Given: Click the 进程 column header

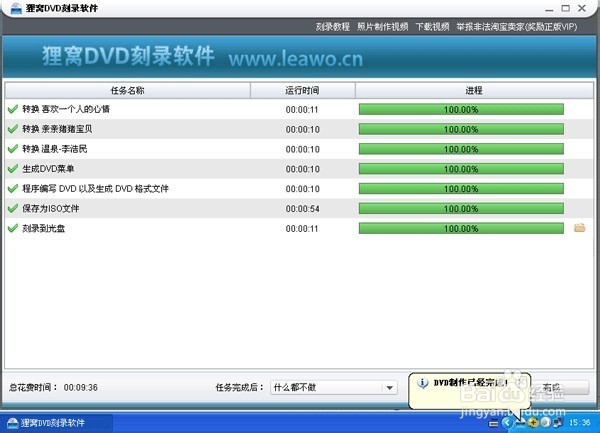Looking at the screenshot, I should (474, 91).
